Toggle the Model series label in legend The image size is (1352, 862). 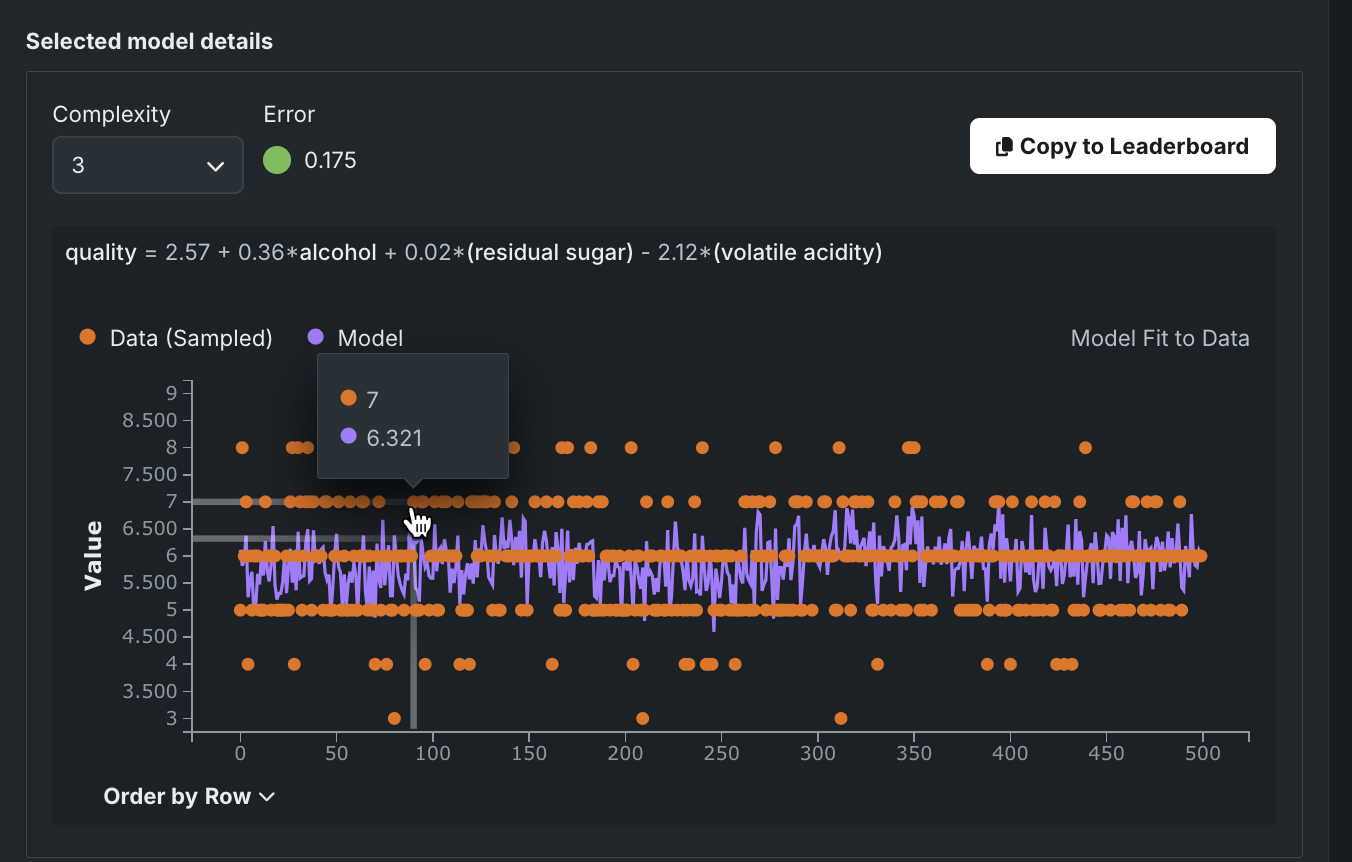click(x=370, y=338)
